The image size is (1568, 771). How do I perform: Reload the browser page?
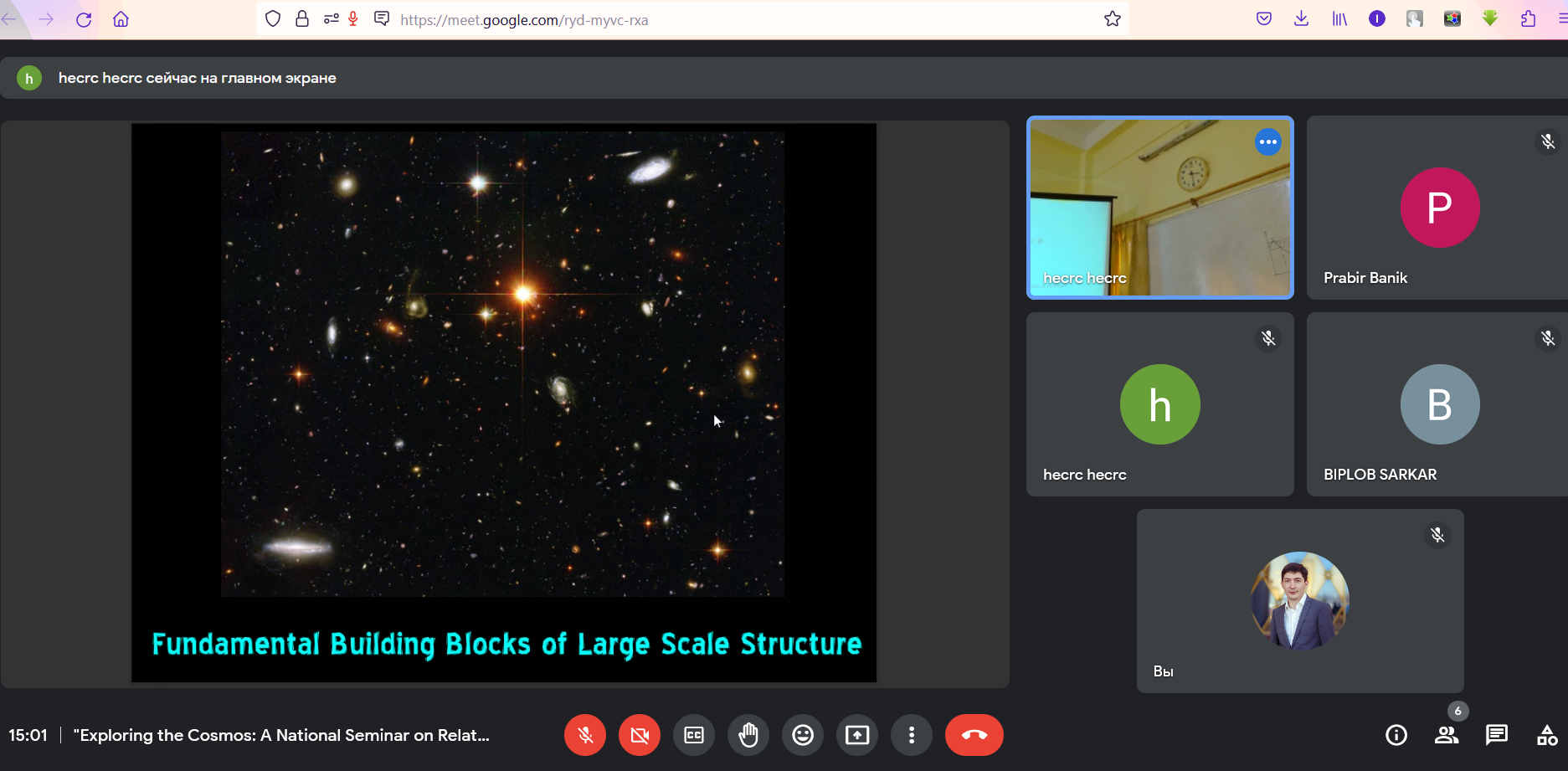(84, 19)
